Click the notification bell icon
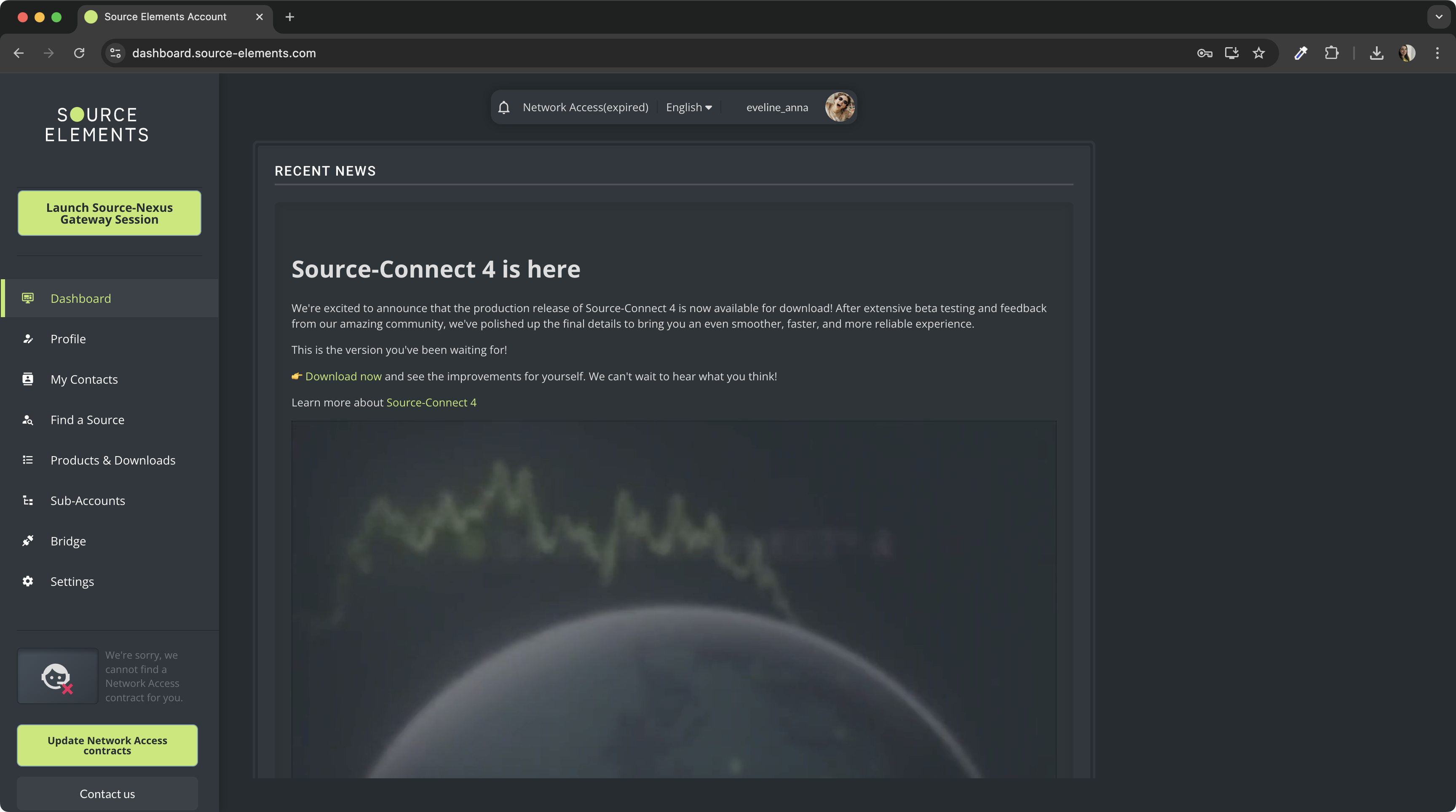 point(503,107)
